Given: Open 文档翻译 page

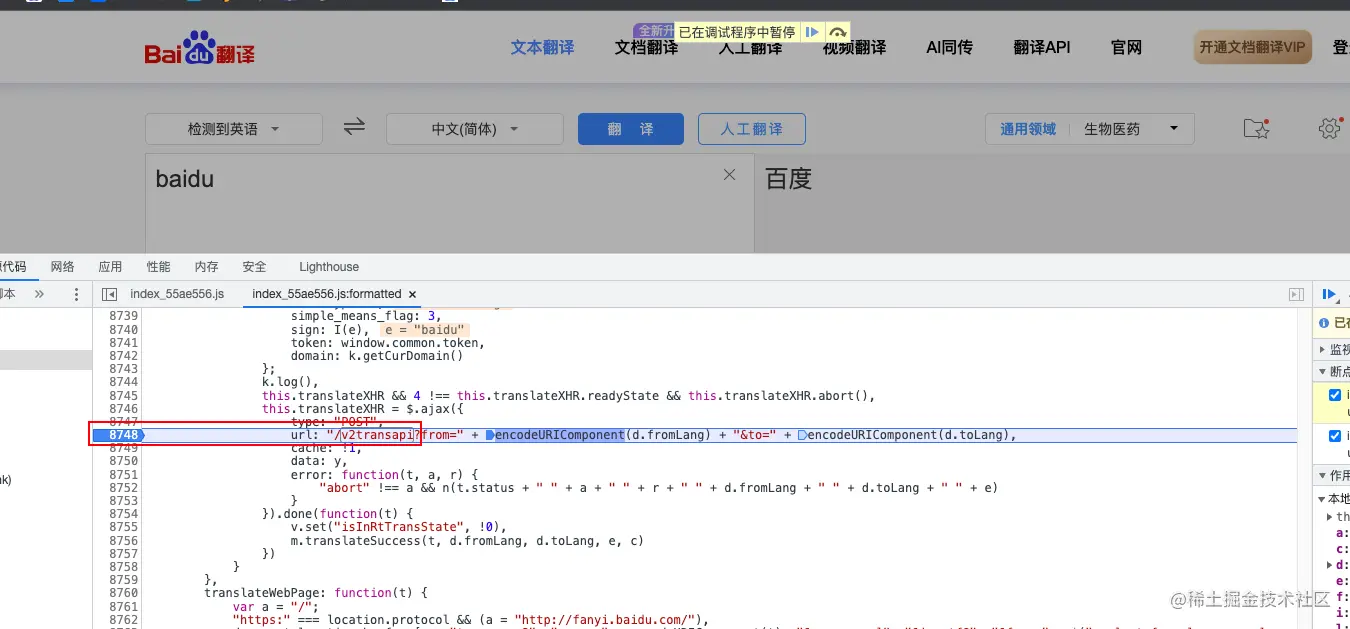Looking at the screenshot, I should pyautogui.click(x=646, y=47).
